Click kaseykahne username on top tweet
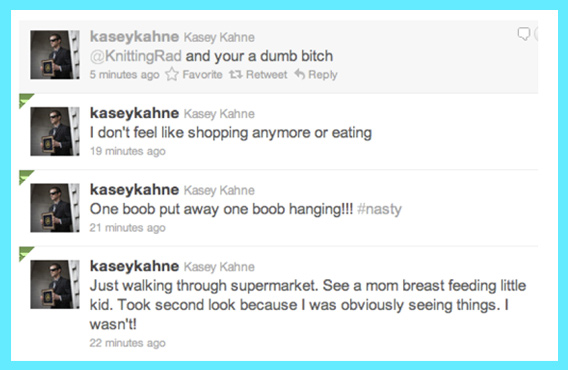The height and width of the screenshot is (370, 568). tap(134, 37)
